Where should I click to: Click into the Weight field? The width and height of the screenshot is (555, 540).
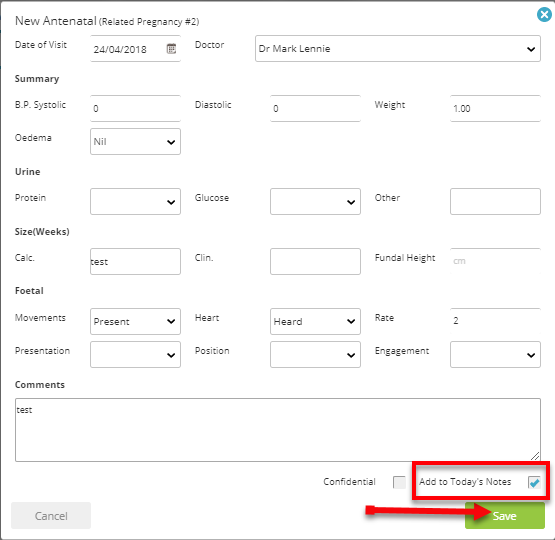495,108
